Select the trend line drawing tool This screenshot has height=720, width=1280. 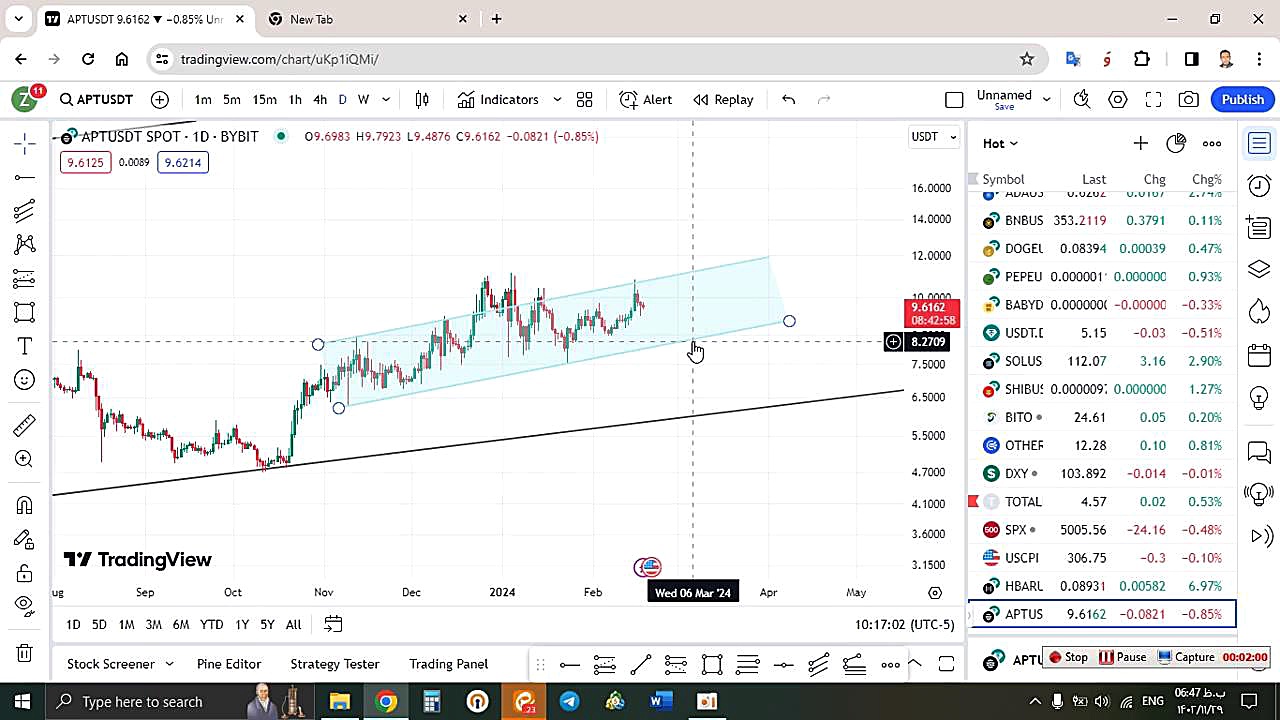tap(25, 178)
